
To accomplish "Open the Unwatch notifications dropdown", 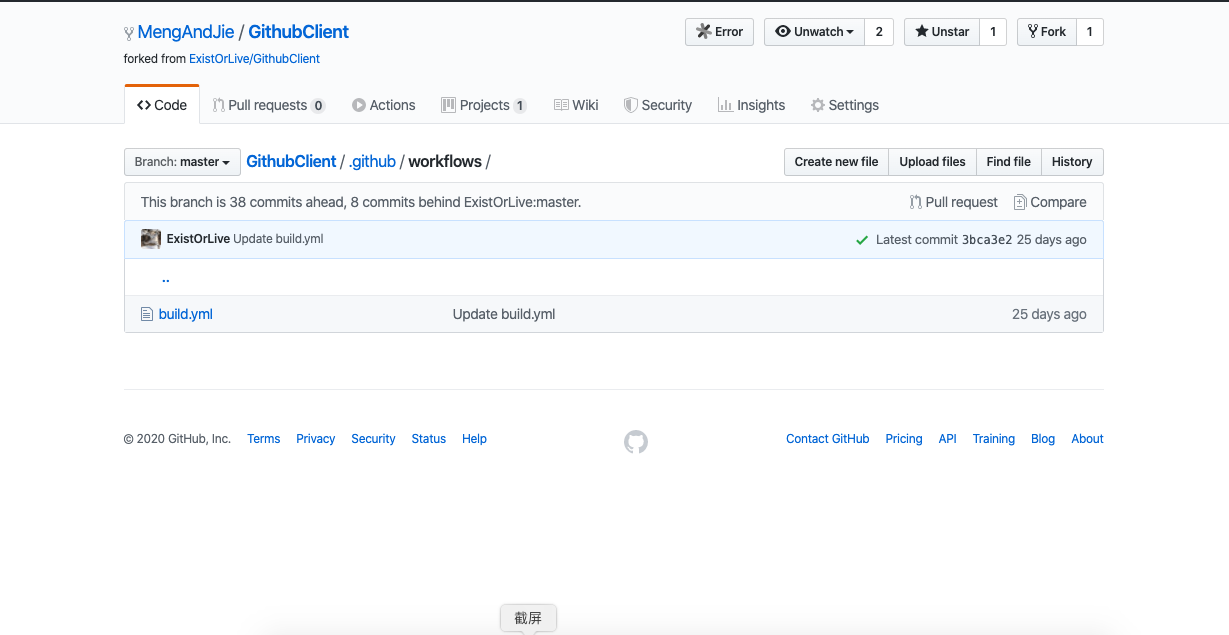I will tap(814, 32).
